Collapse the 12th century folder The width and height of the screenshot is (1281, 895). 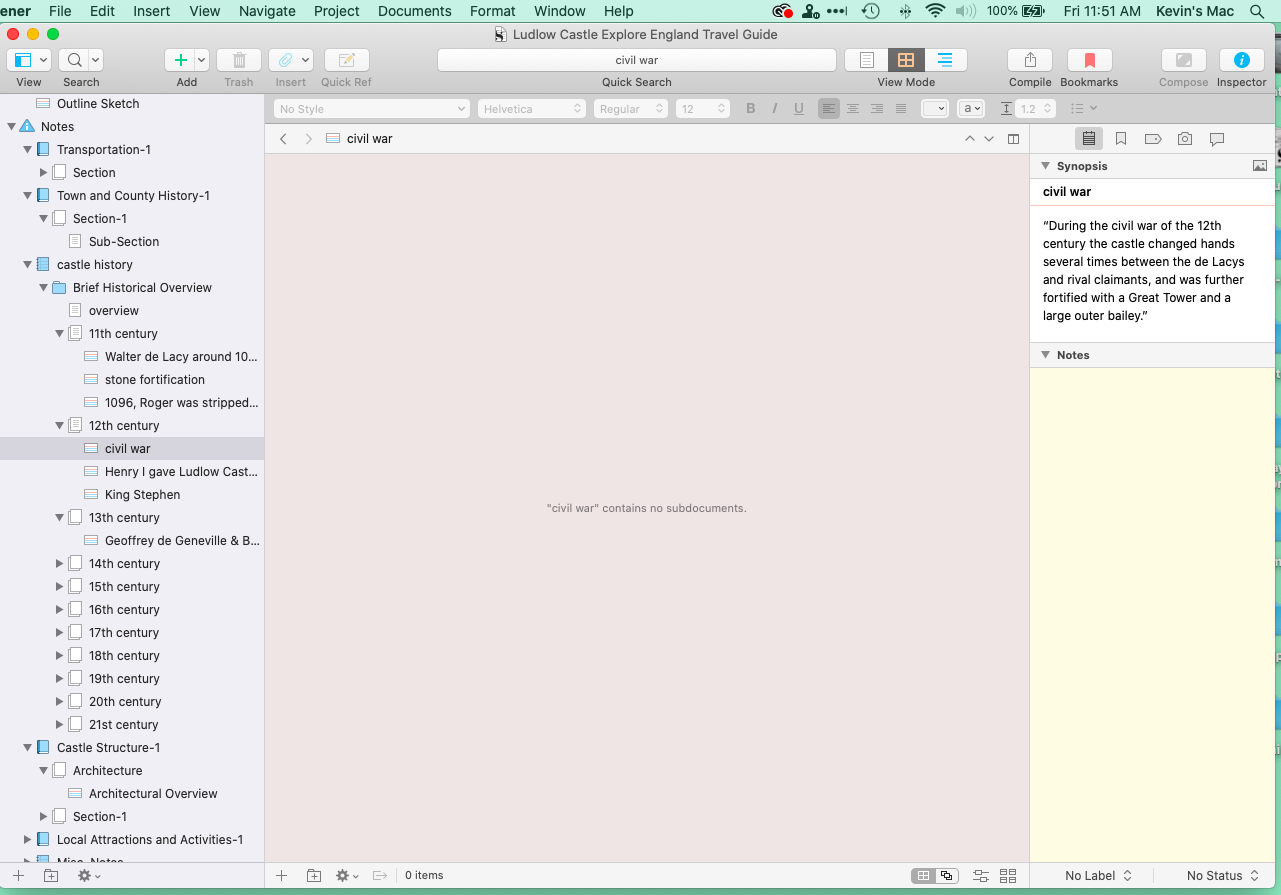(60, 426)
